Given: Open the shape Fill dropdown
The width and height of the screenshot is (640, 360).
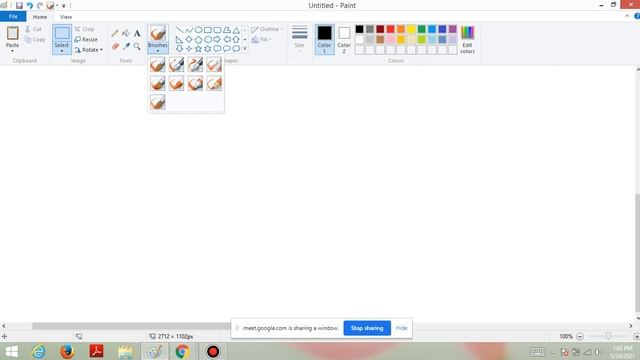Looking at the screenshot, I should click(262, 40).
